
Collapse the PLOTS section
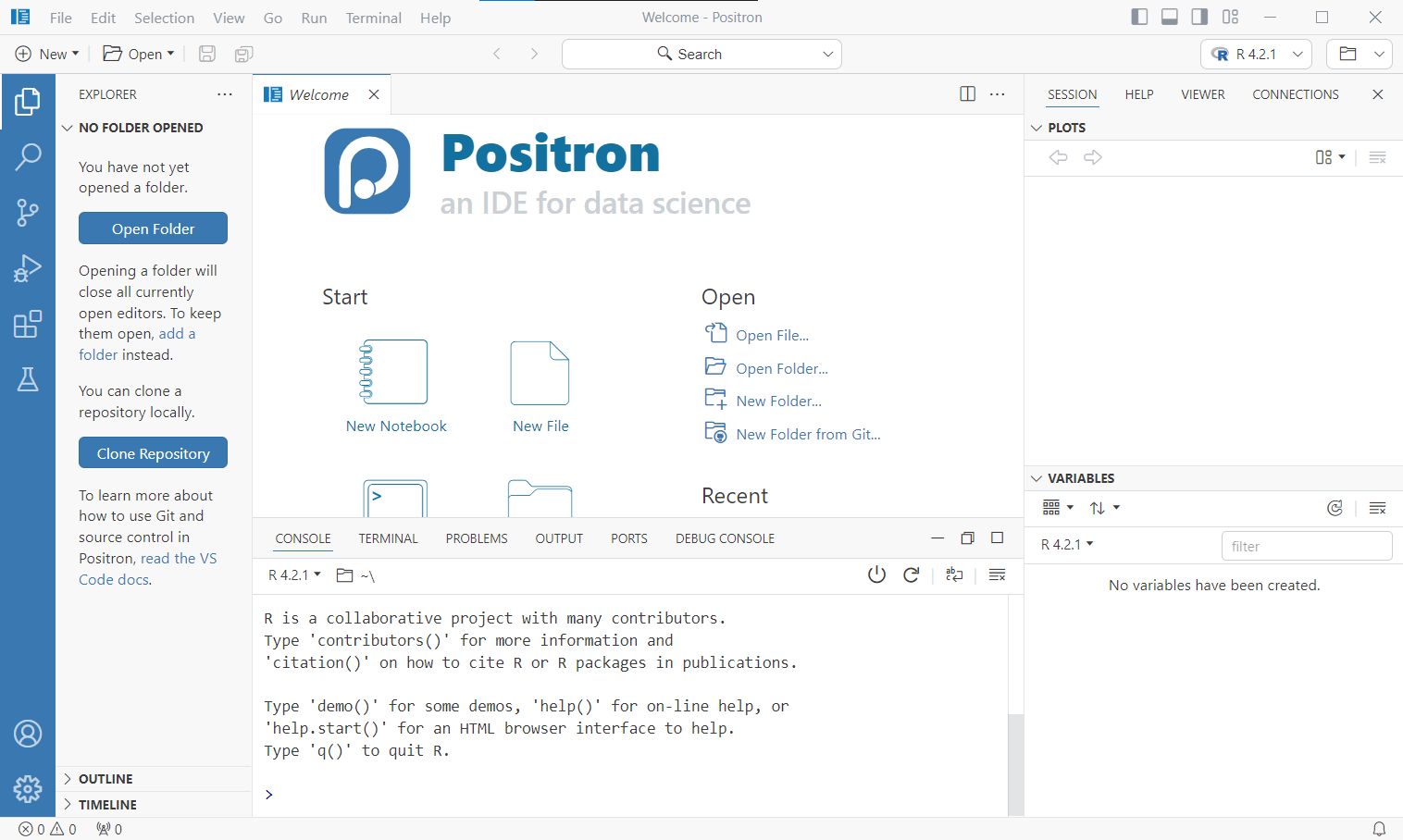(x=1213, y=128)
